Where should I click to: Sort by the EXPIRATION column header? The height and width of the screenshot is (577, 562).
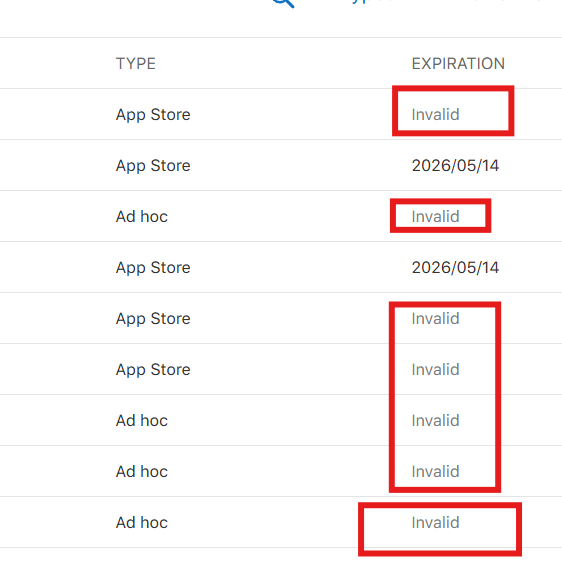coord(458,64)
